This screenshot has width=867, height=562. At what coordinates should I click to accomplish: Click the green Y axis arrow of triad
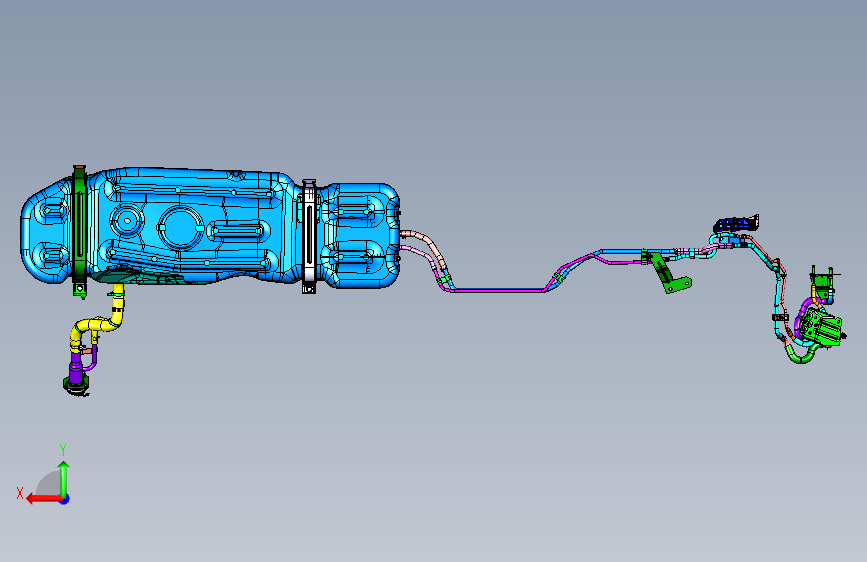click(64, 478)
